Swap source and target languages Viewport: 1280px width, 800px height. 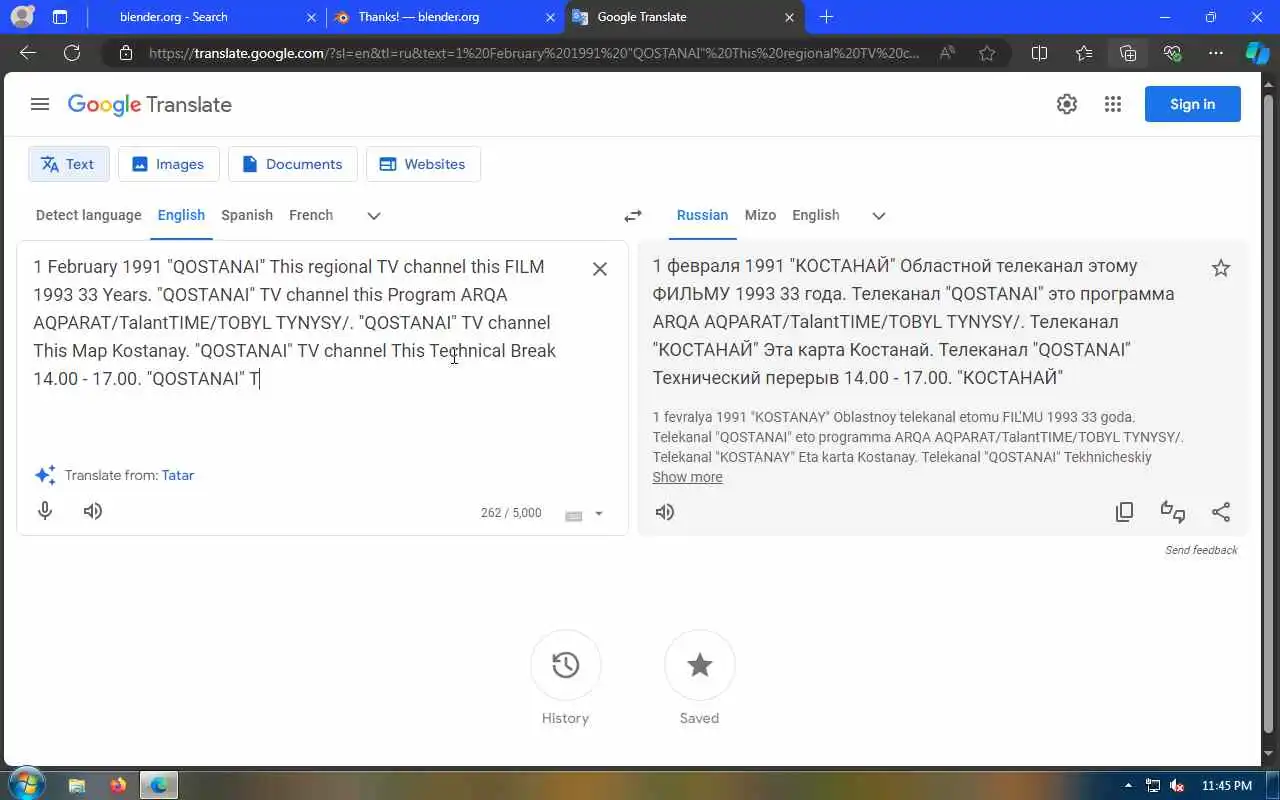(x=633, y=216)
